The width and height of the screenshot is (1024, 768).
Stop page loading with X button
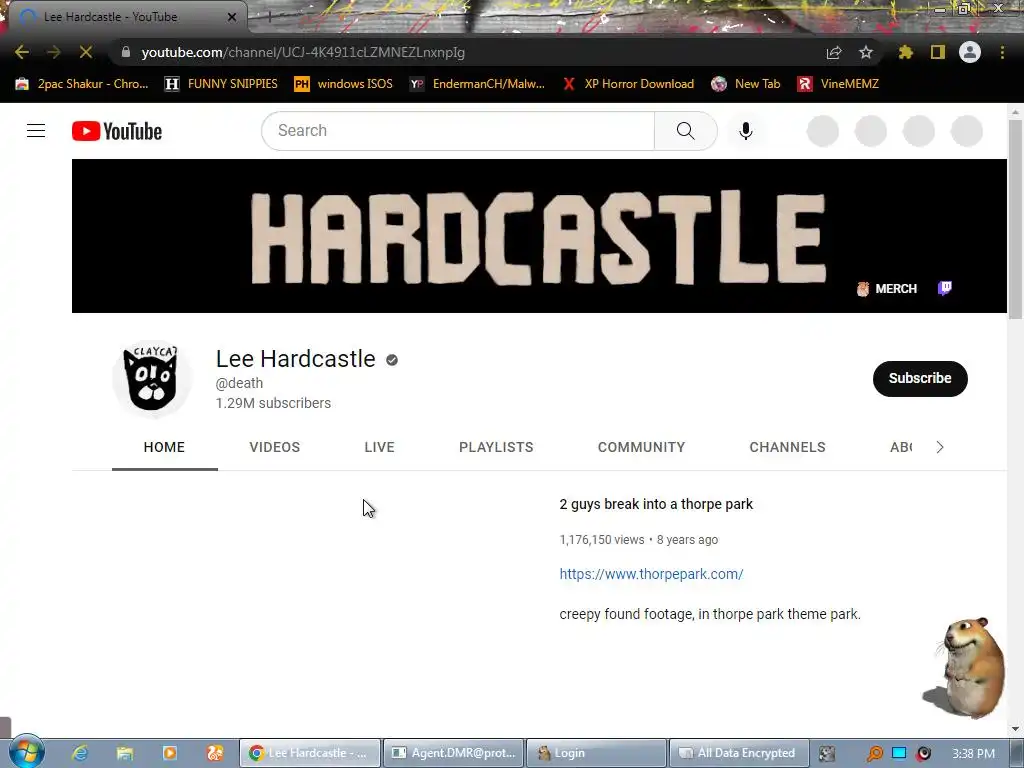[86, 52]
